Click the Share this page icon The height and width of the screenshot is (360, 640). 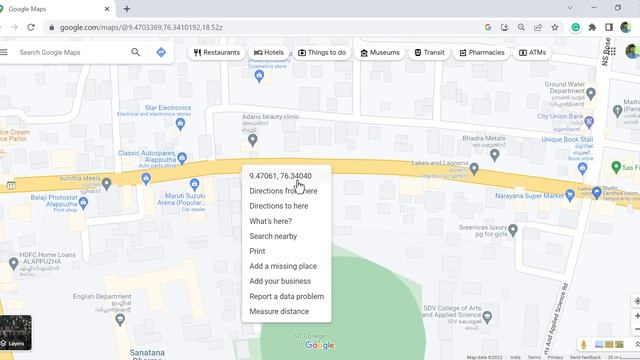click(x=538, y=27)
